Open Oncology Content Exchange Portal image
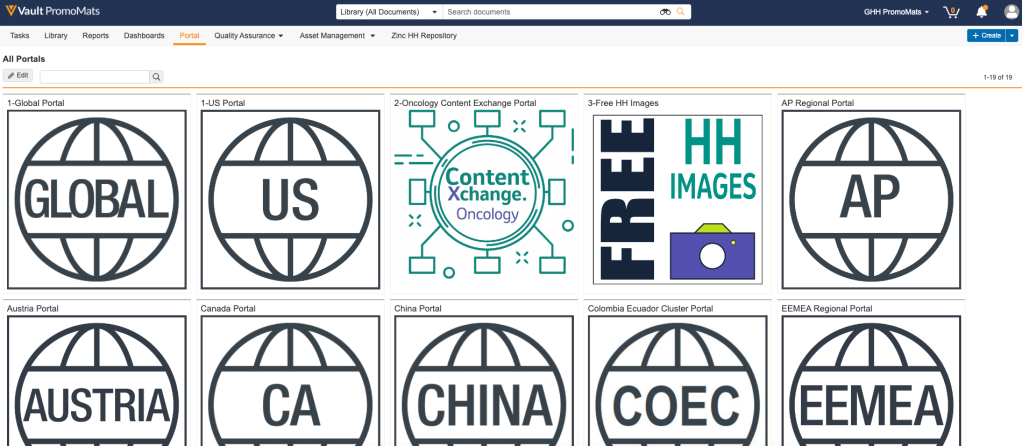1022x446 pixels. click(x=484, y=192)
